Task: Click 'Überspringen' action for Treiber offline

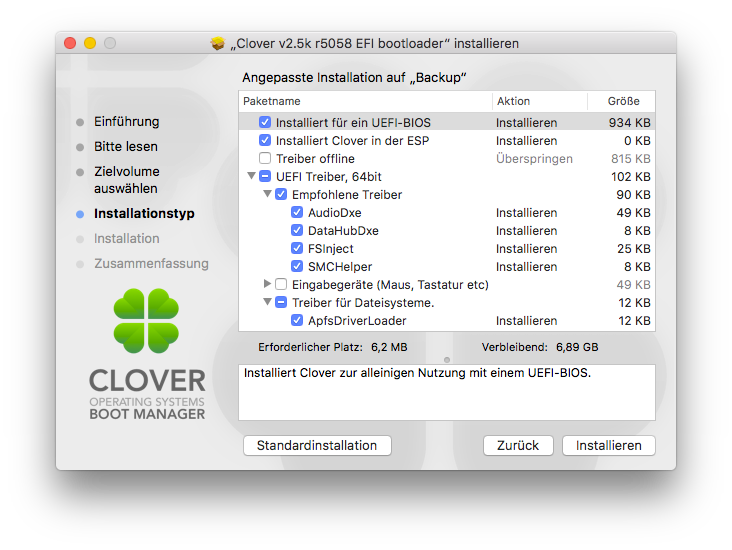Action: 534,159
